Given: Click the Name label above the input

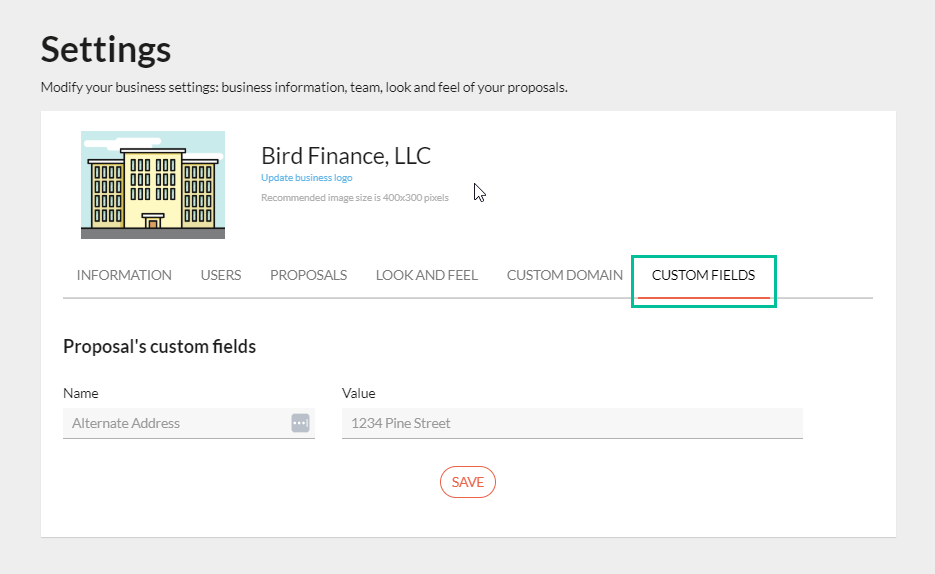Looking at the screenshot, I should [x=81, y=393].
